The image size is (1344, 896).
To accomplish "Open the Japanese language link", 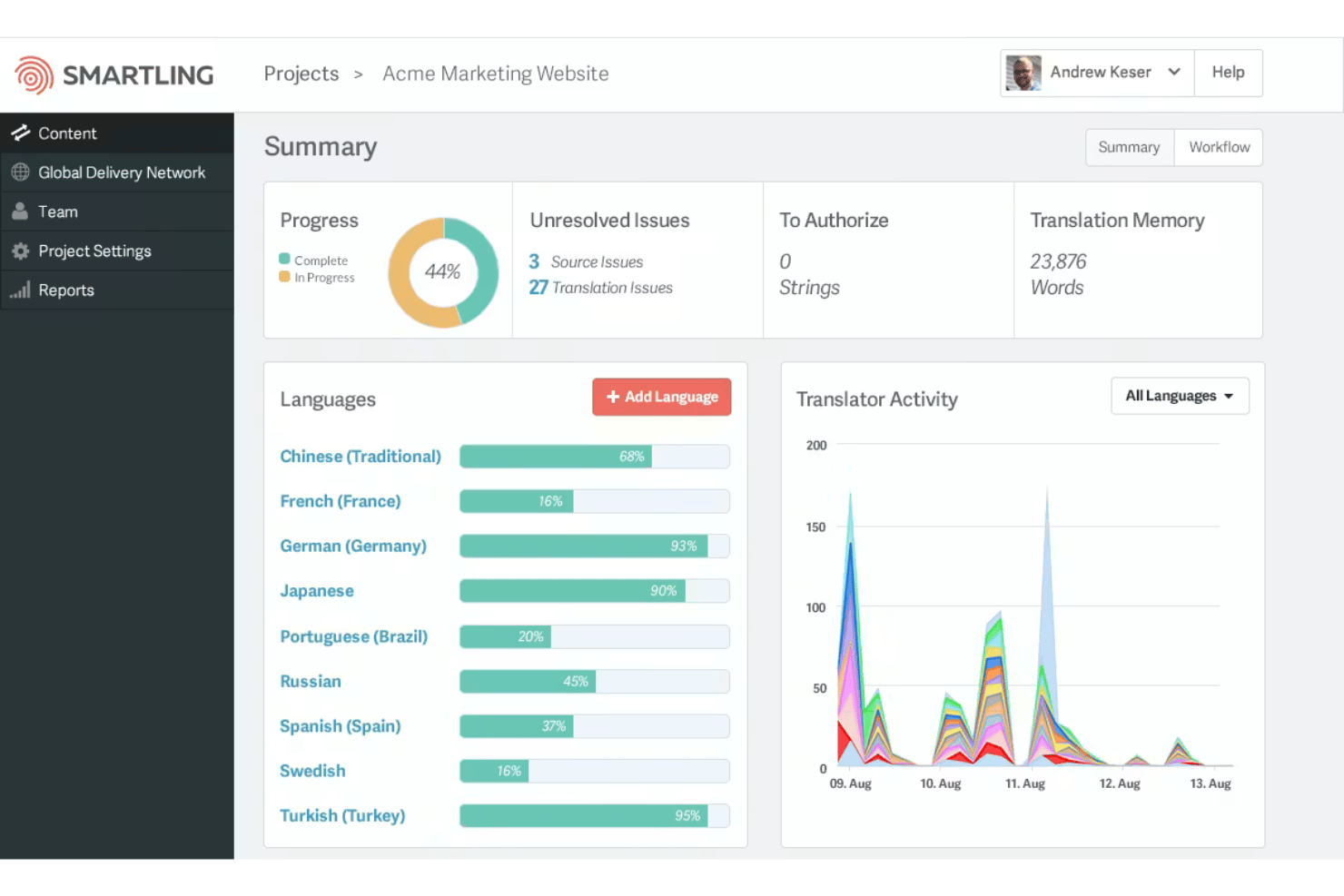I will [x=317, y=591].
